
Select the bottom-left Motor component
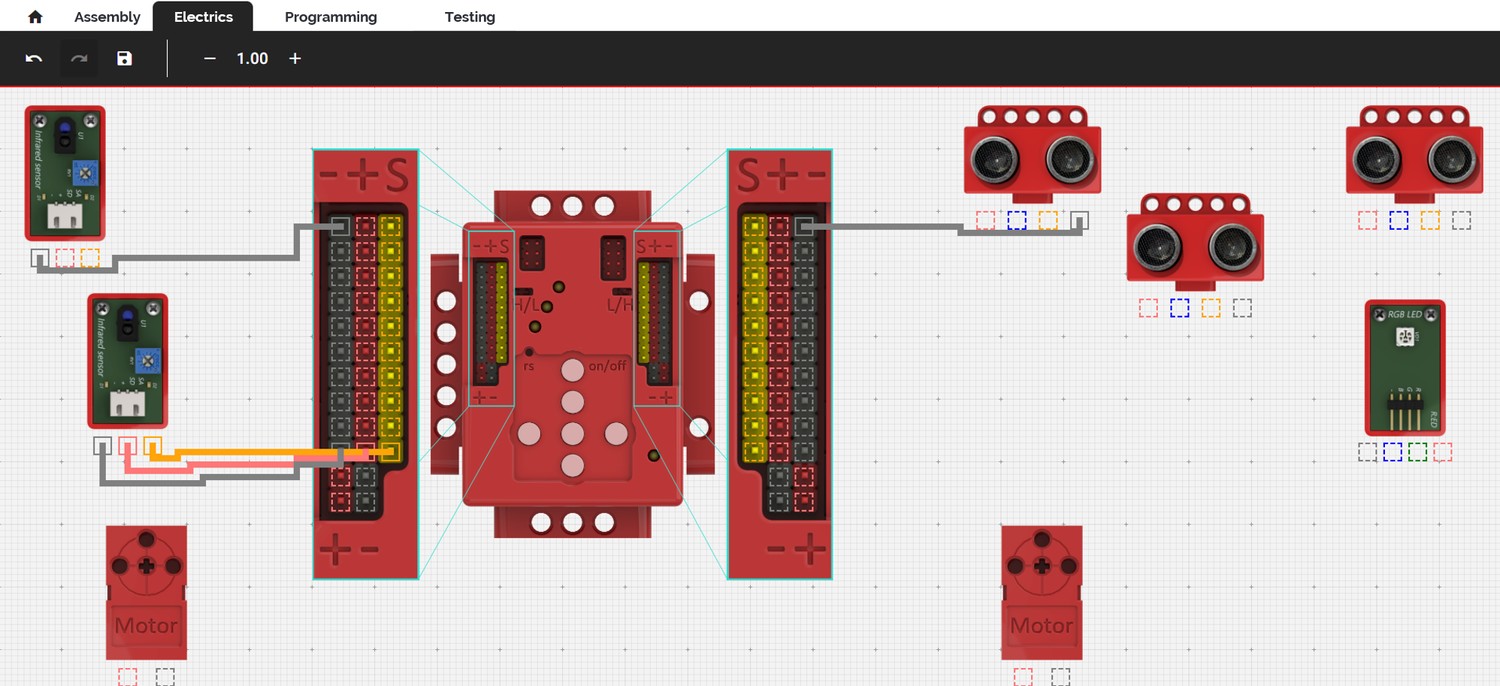coord(146,592)
